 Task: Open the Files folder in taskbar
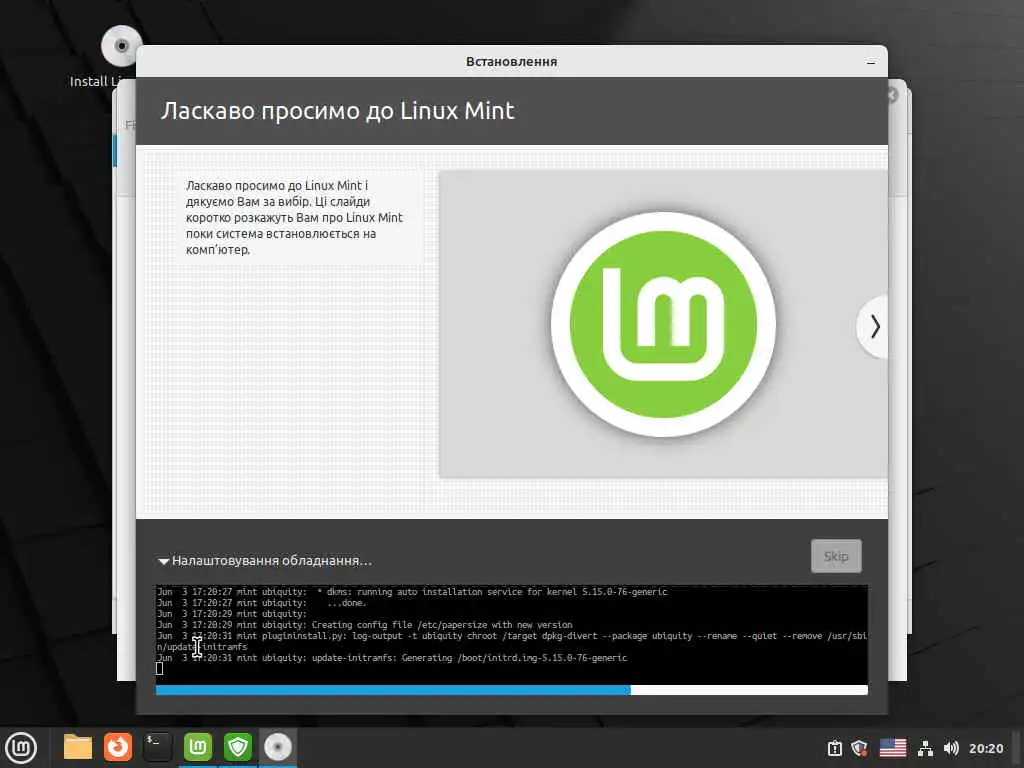[x=78, y=747]
